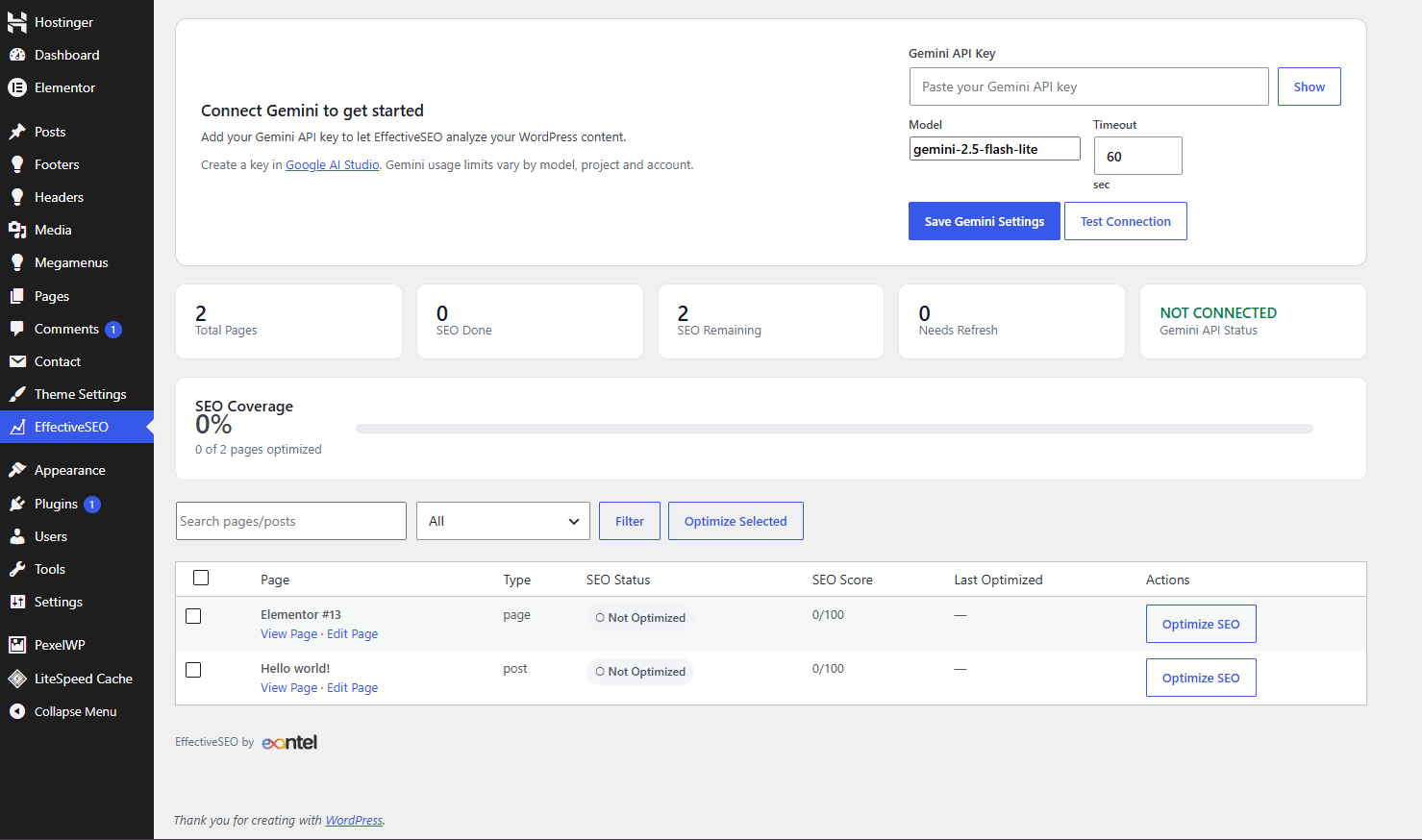Click the Posts pin icon
The height and width of the screenshot is (840, 1422).
point(17,132)
